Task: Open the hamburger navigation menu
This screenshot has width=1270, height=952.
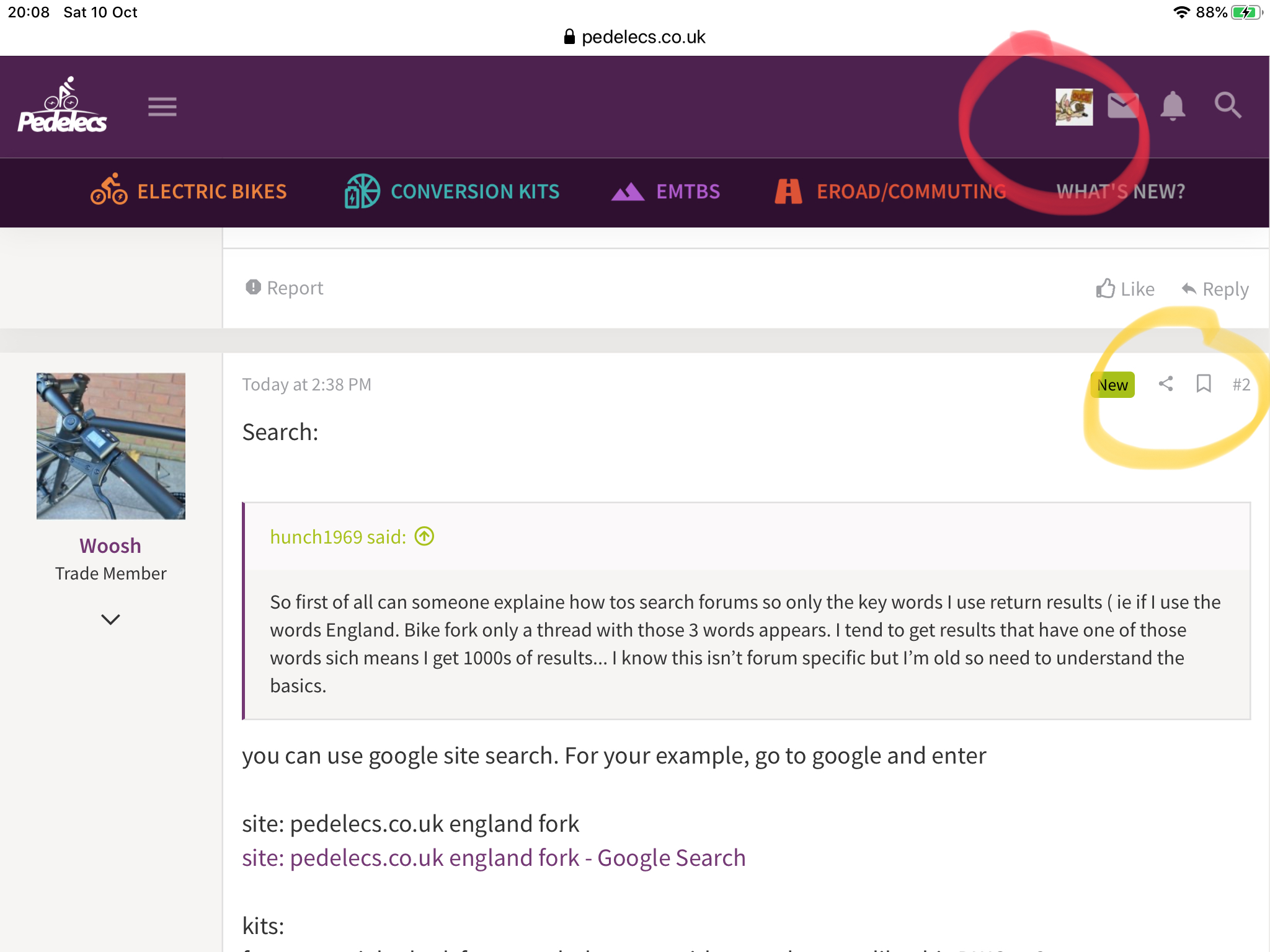Action: [162, 107]
